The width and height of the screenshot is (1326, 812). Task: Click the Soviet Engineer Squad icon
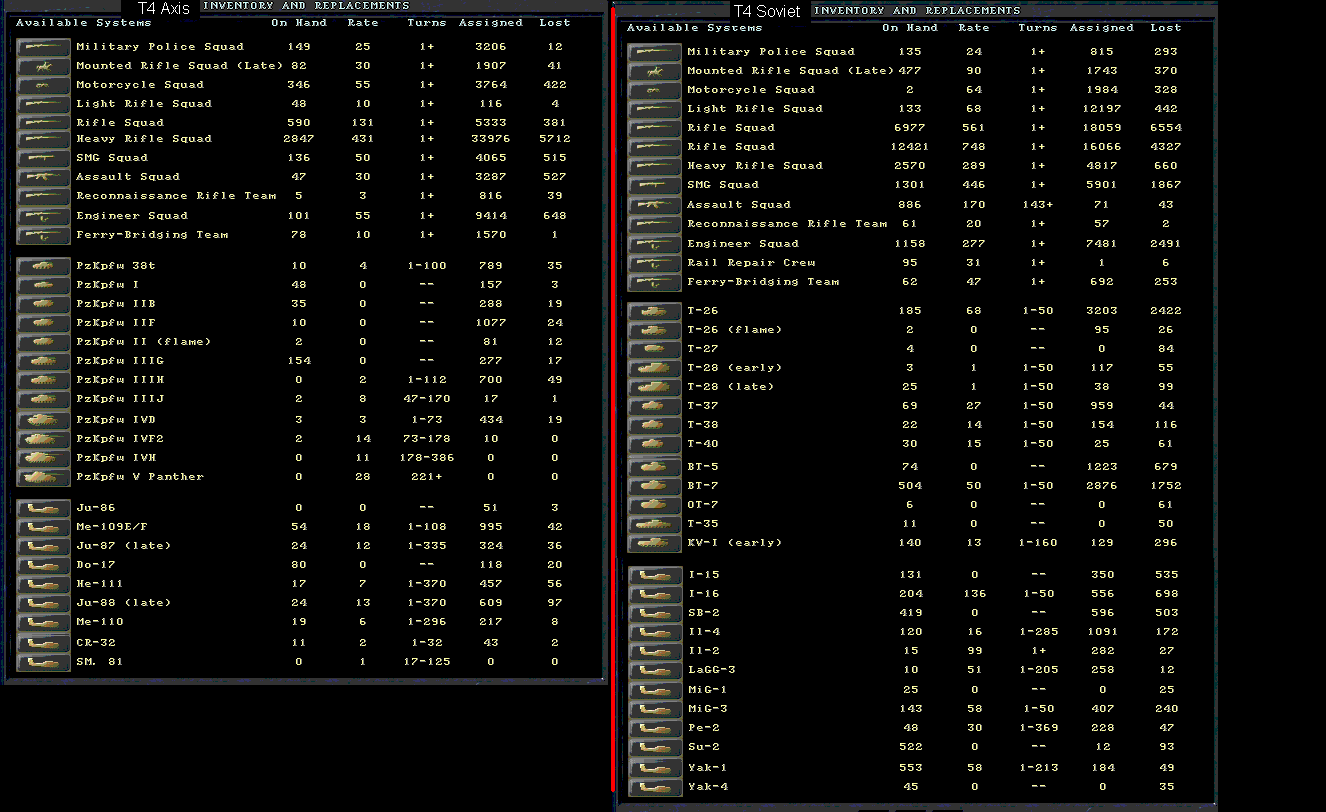pyautogui.click(x=655, y=244)
